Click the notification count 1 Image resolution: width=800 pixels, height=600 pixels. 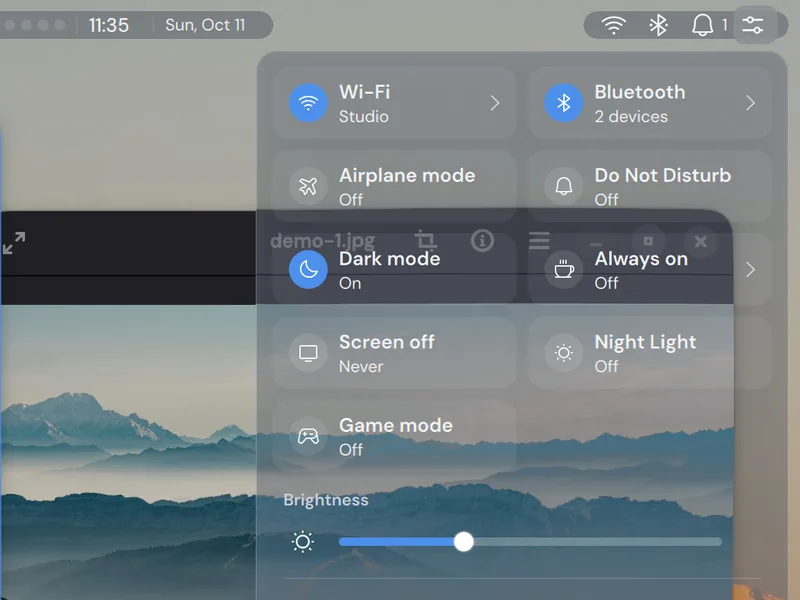pos(724,24)
